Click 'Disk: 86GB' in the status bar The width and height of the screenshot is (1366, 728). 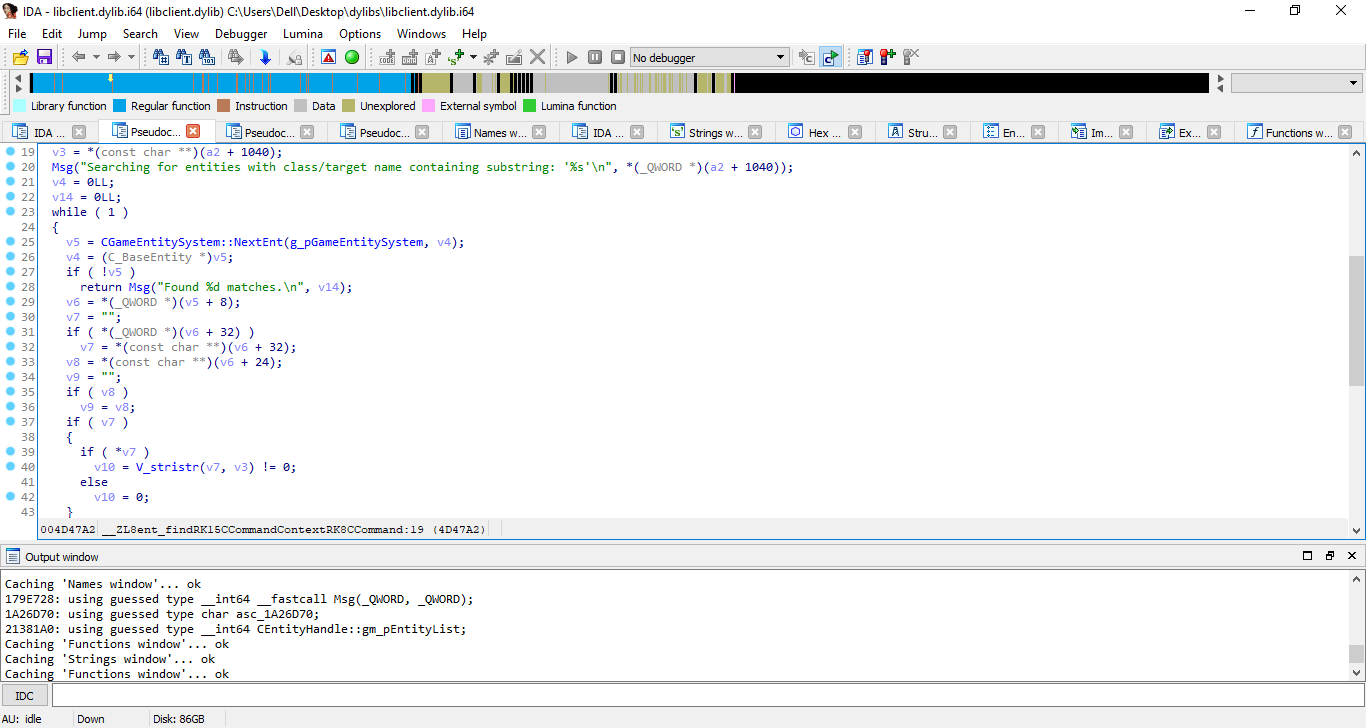[x=180, y=719]
